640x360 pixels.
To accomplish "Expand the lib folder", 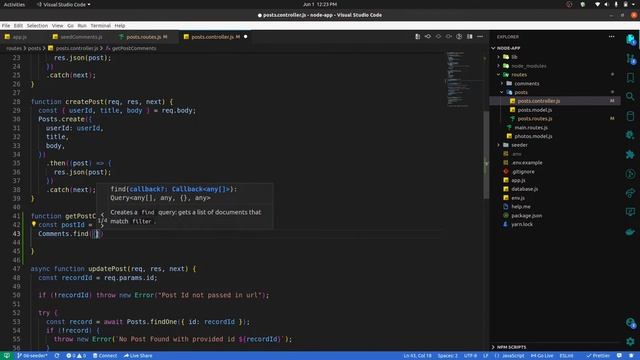I will click(514, 57).
